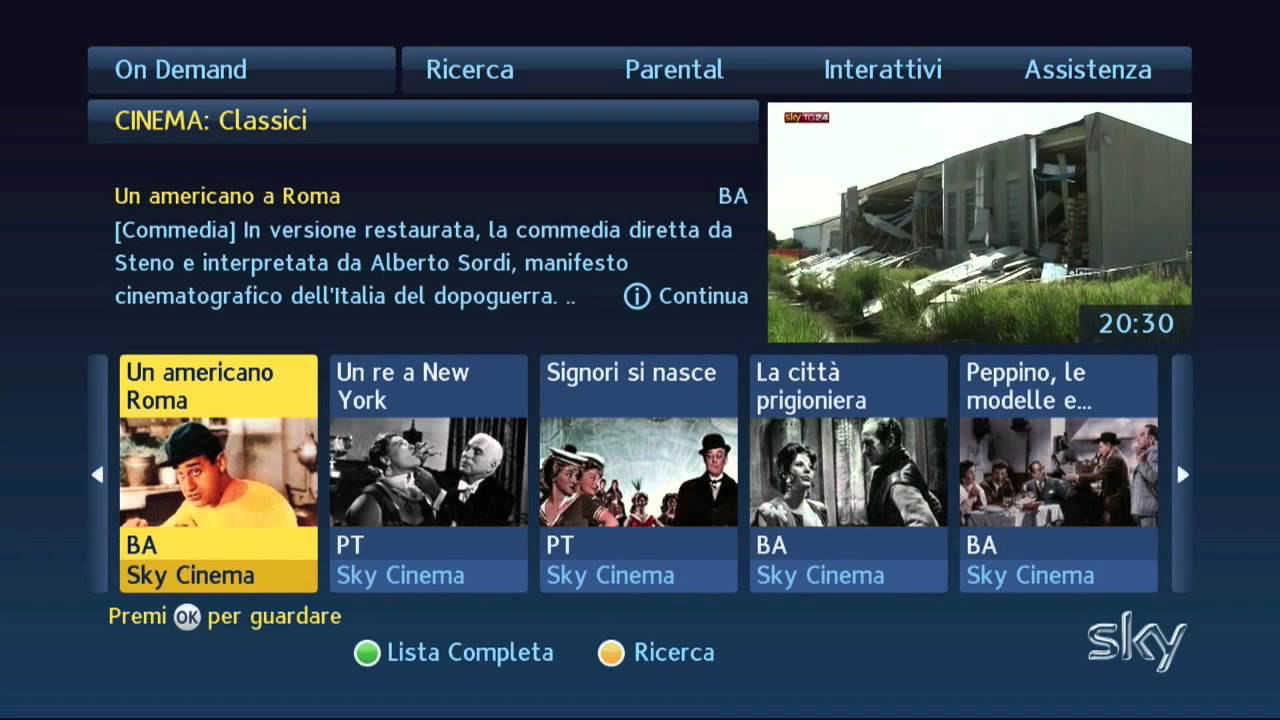The height and width of the screenshot is (720, 1280).
Task: Click the OK button icon in hint text
Action: (187, 617)
